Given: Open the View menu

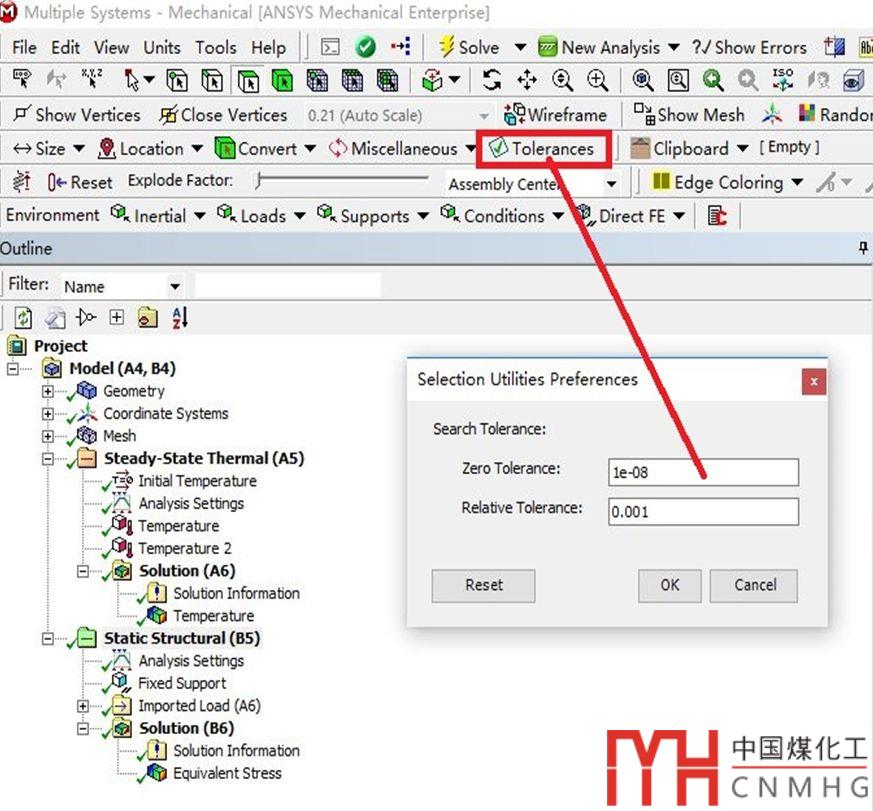Looking at the screenshot, I should [x=111, y=48].
